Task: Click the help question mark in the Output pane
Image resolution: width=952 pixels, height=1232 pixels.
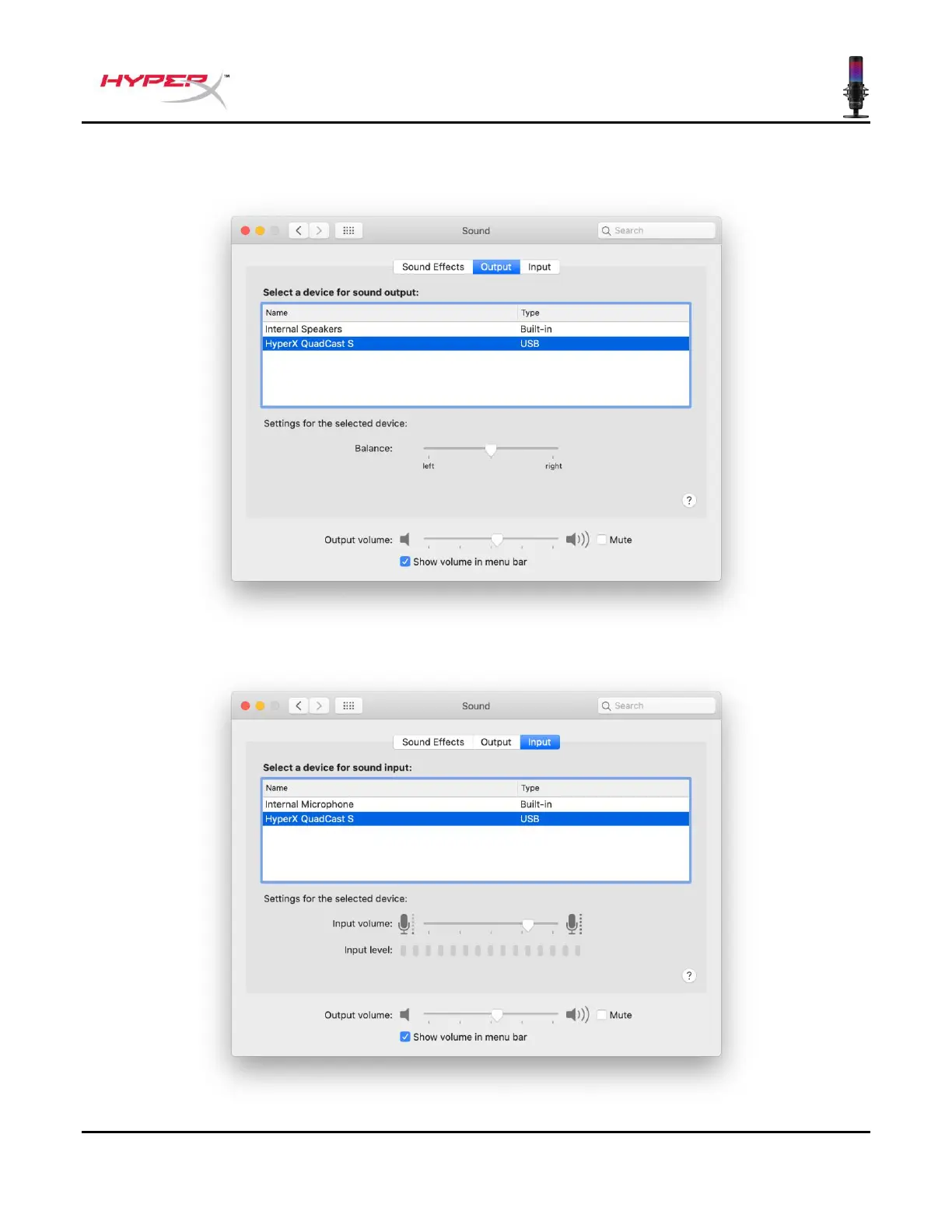Action: pos(689,500)
